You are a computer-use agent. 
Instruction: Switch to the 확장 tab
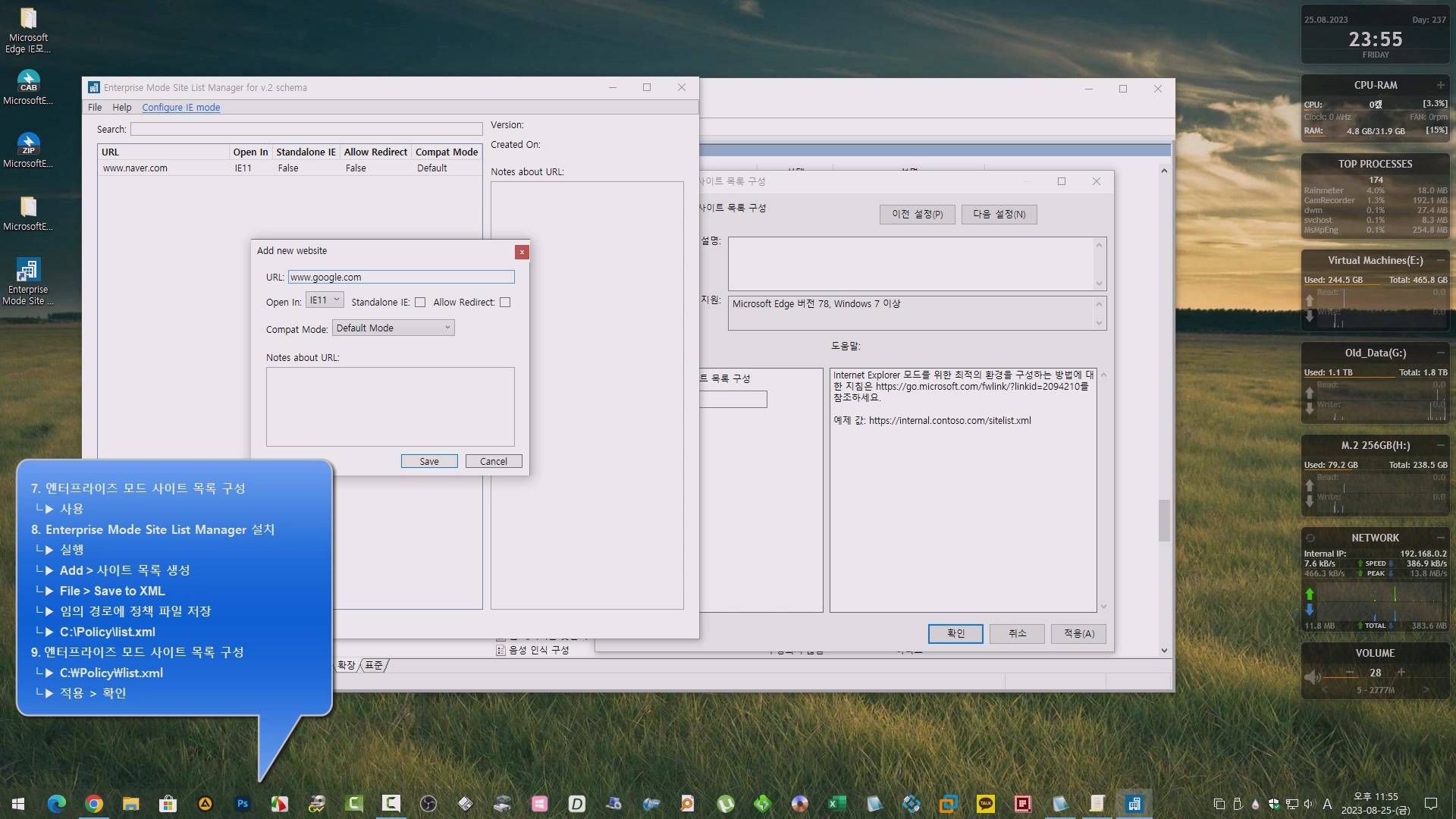coord(347,665)
